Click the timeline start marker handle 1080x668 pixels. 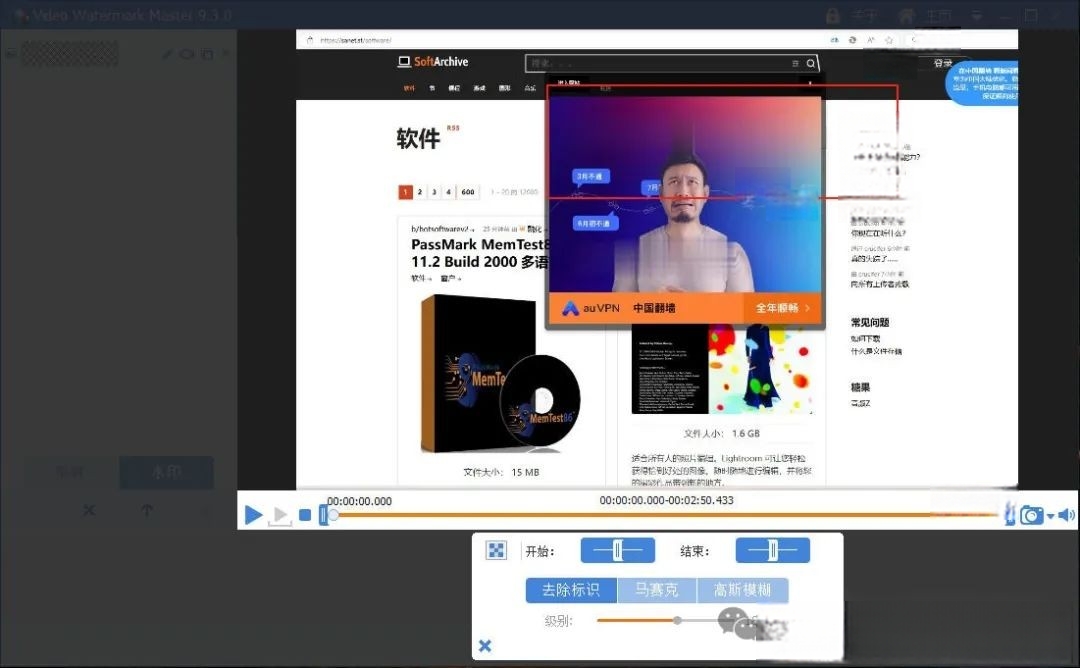point(323,514)
